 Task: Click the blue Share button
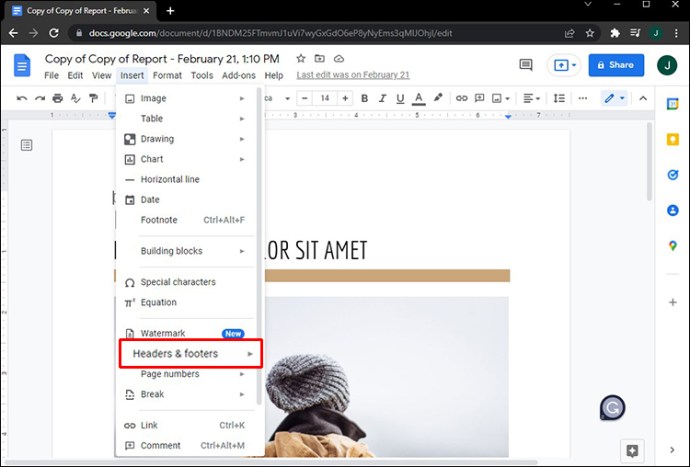tap(616, 65)
